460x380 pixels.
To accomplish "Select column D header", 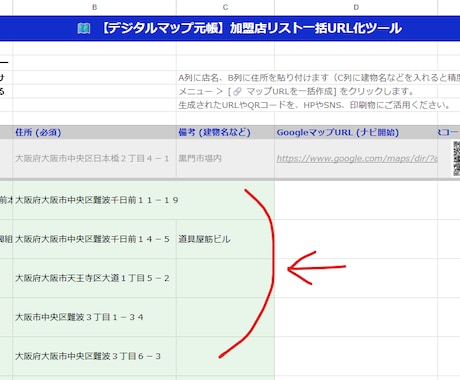I will [x=356, y=7].
